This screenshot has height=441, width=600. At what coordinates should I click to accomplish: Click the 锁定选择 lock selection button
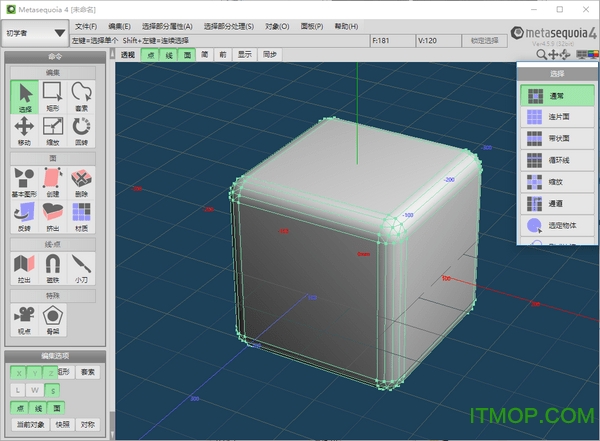click(x=484, y=41)
